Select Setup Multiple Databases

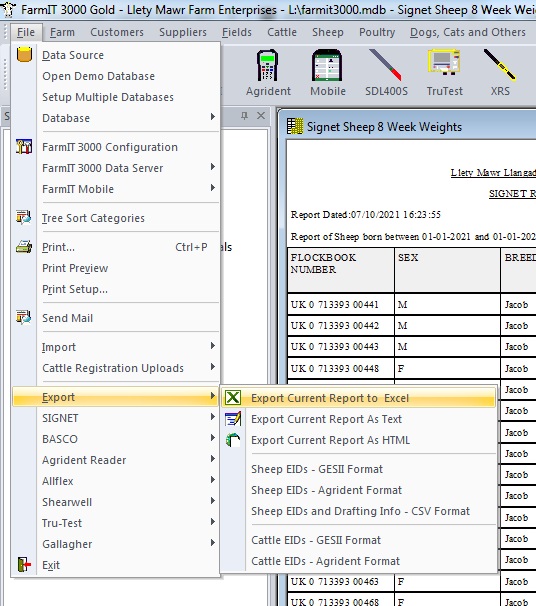click(116, 97)
